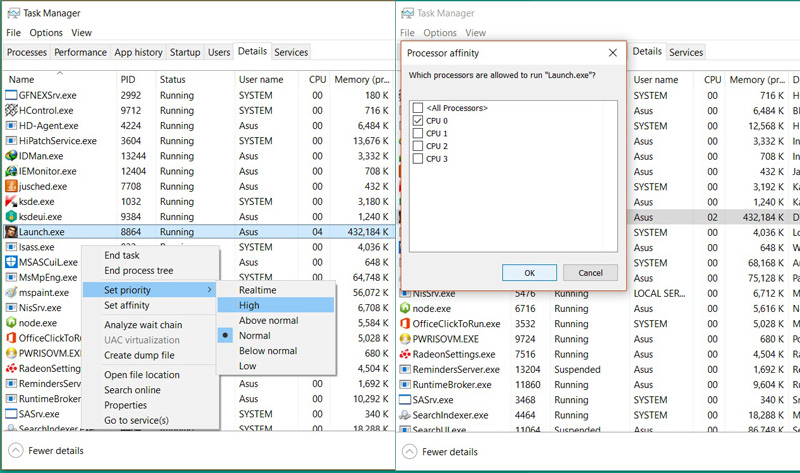This screenshot has width=800, height=473.
Task: Choose Set affinity from context menu
Action: [127, 305]
